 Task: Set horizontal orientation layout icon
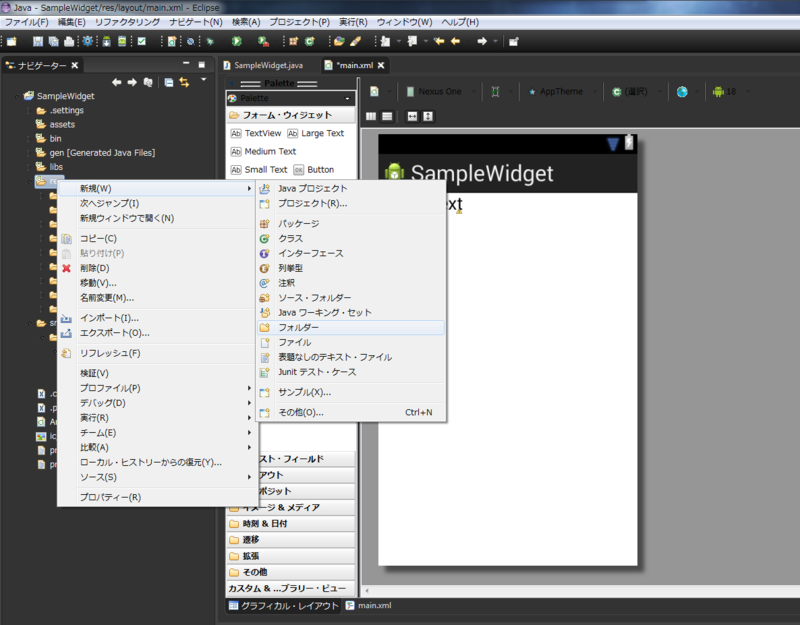coord(371,116)
